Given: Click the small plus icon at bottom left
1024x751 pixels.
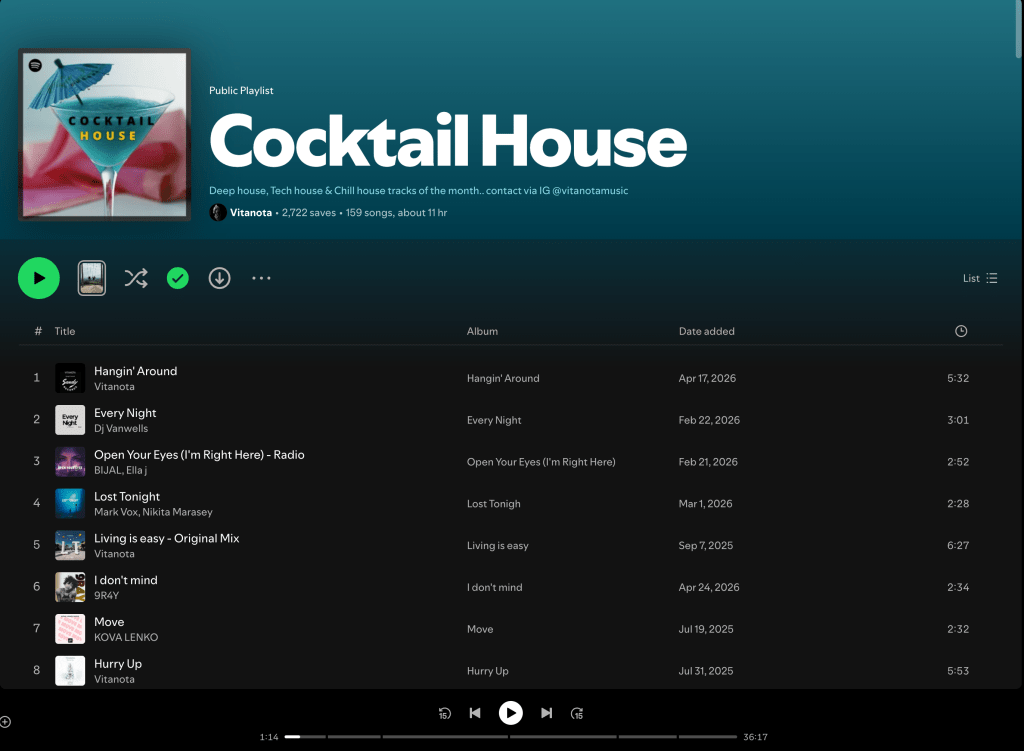Looking at the screenshot, I should click(x=5, y=722).
